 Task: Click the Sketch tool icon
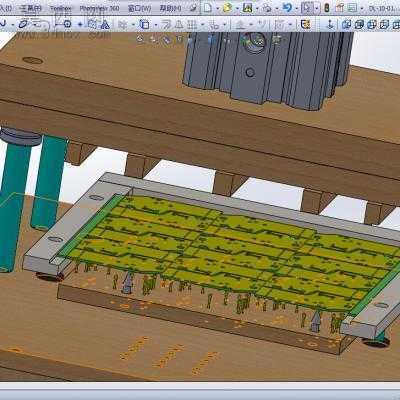pos(3,24)
